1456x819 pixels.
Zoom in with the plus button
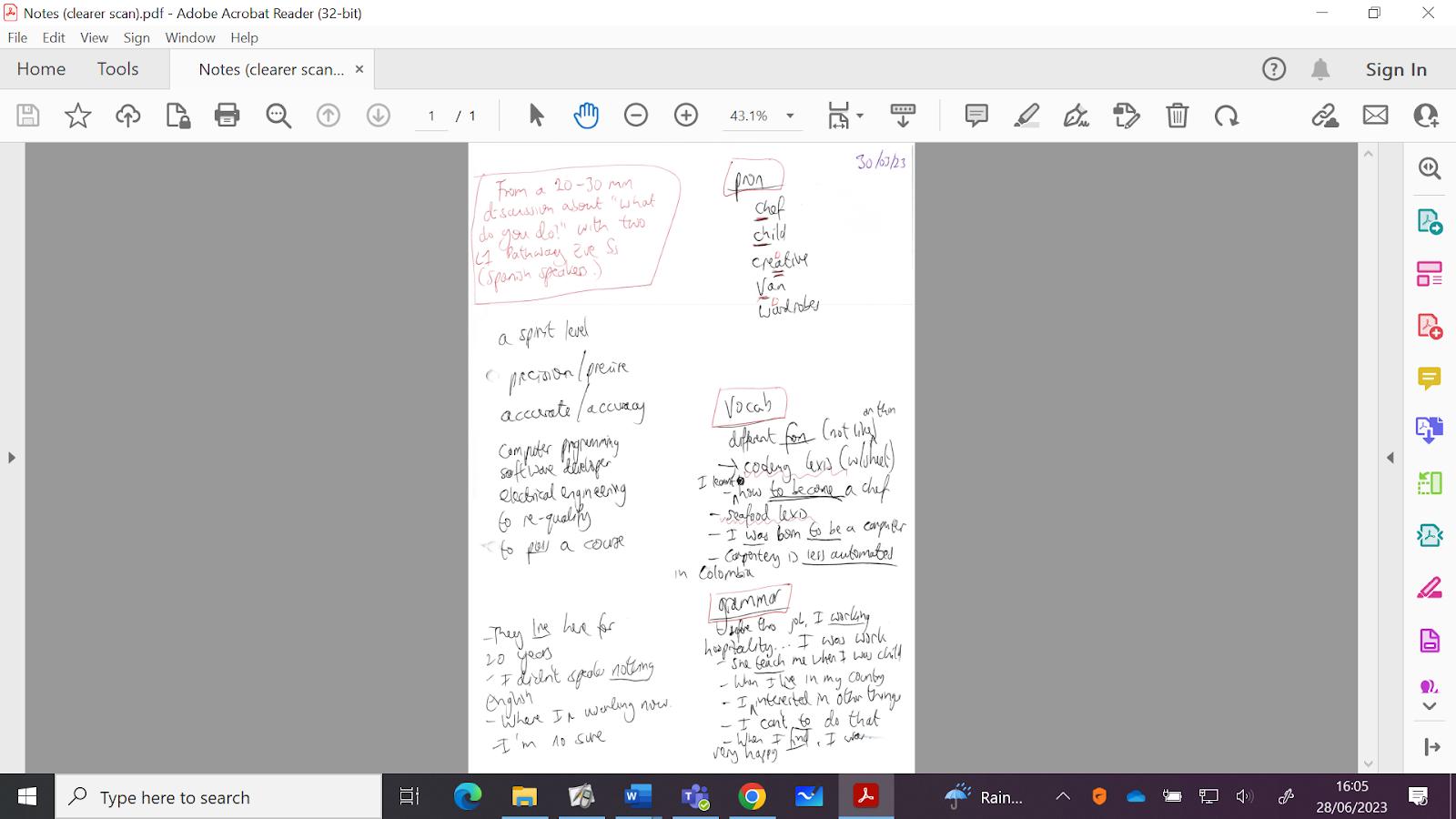[686, 116]
